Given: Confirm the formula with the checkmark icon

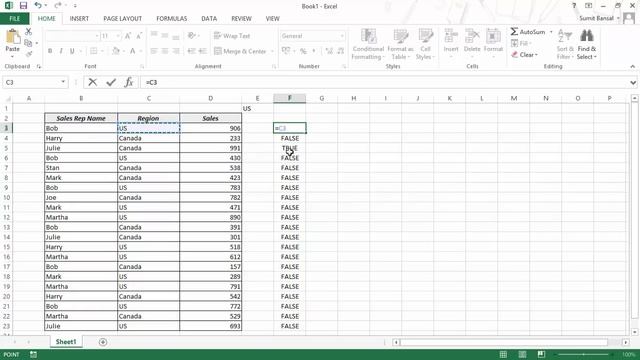Looking at the screenshot, I should [111, 82].
